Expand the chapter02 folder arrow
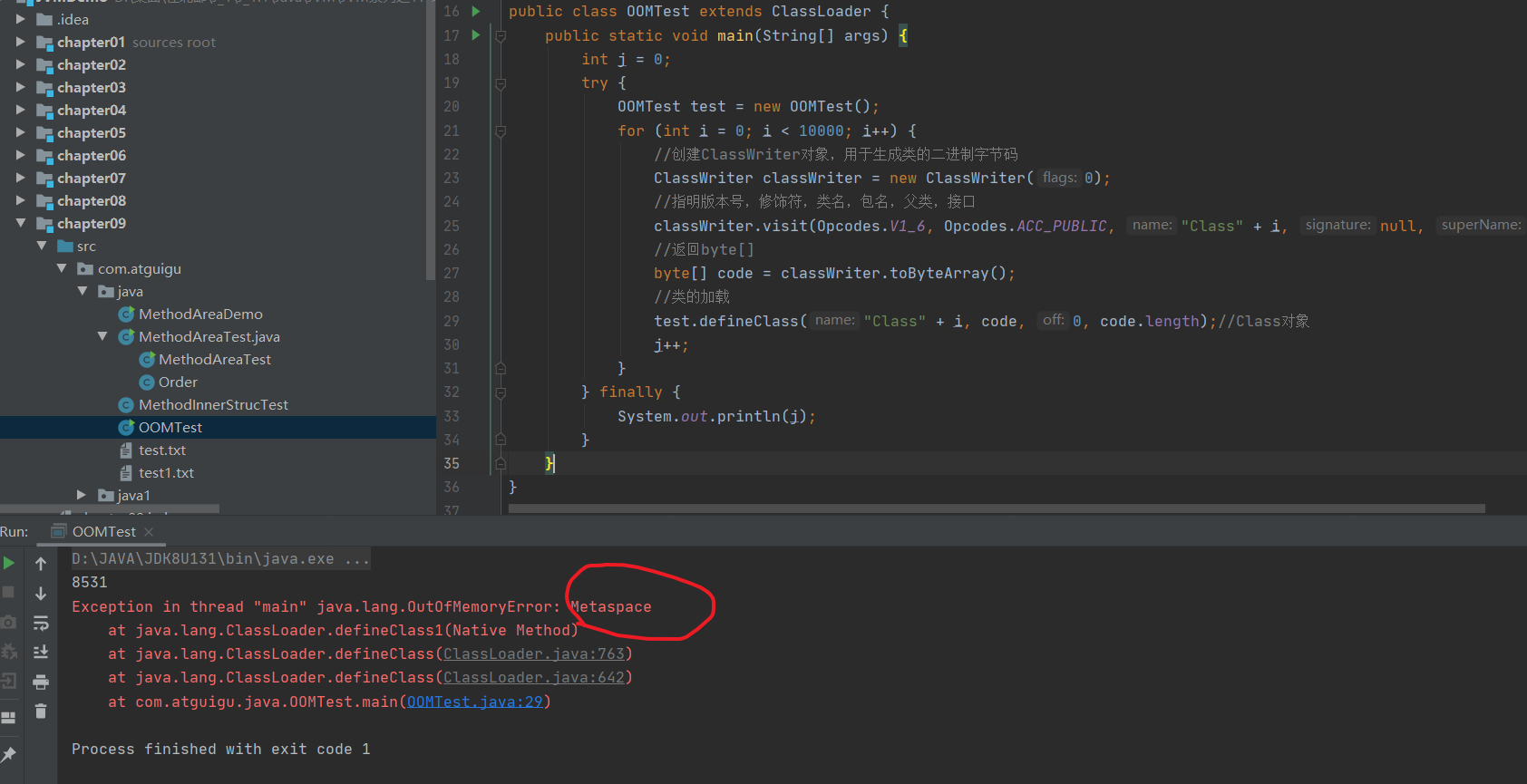This screenshot has width=1527, height=784. (21, 64)
